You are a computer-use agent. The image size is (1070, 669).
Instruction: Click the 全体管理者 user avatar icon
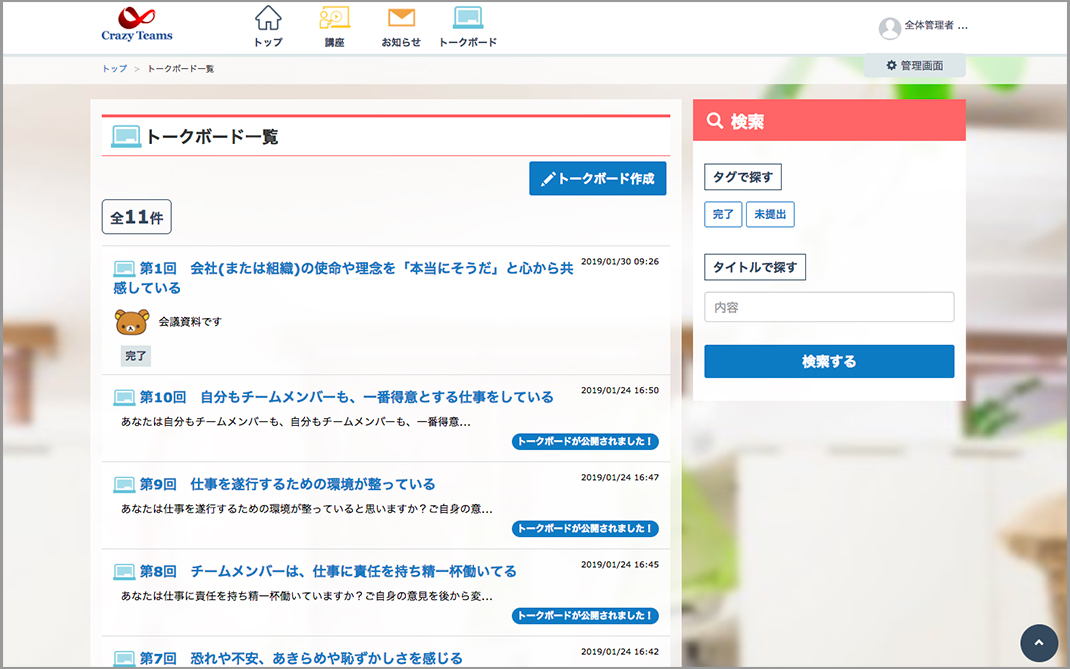point(890,28)
